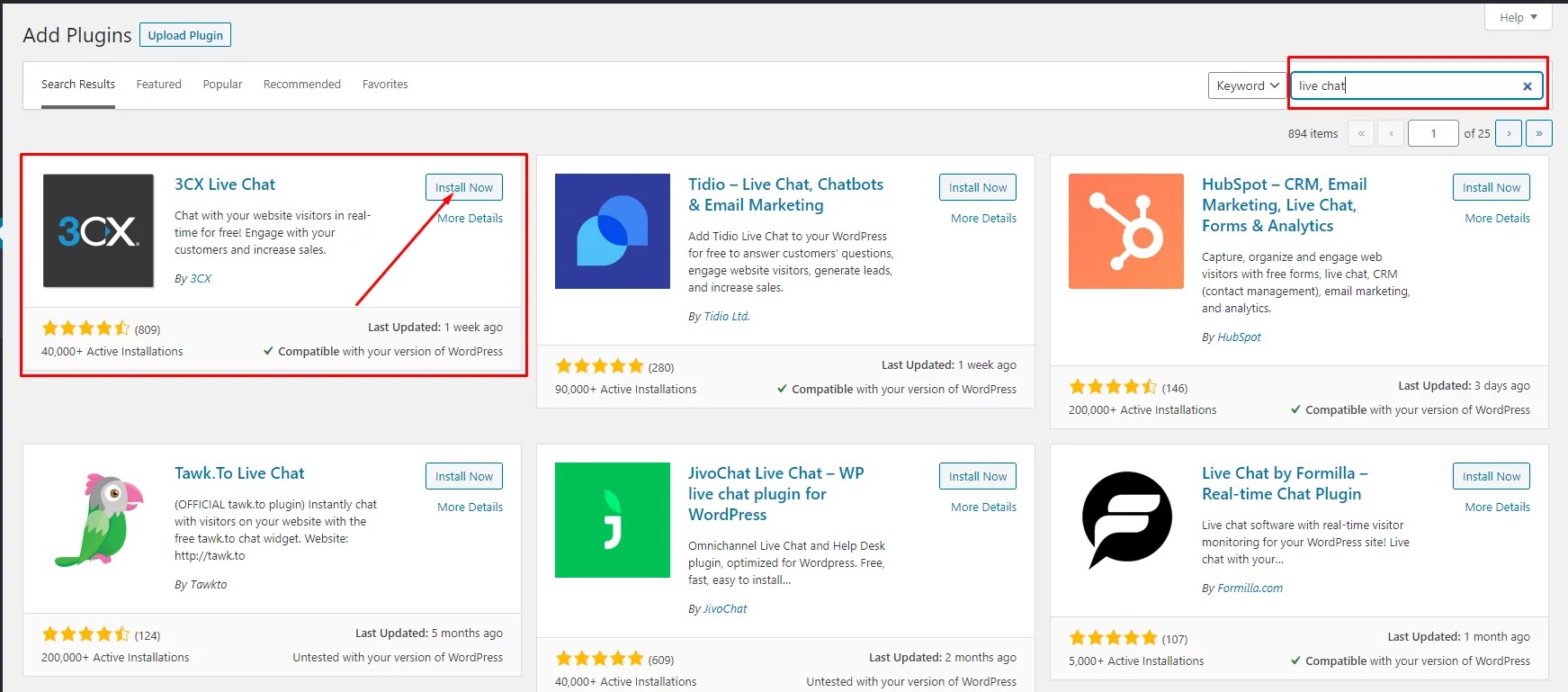1568x692 pixels.
Task: Click the current page number field
Action: point(1433,133)
